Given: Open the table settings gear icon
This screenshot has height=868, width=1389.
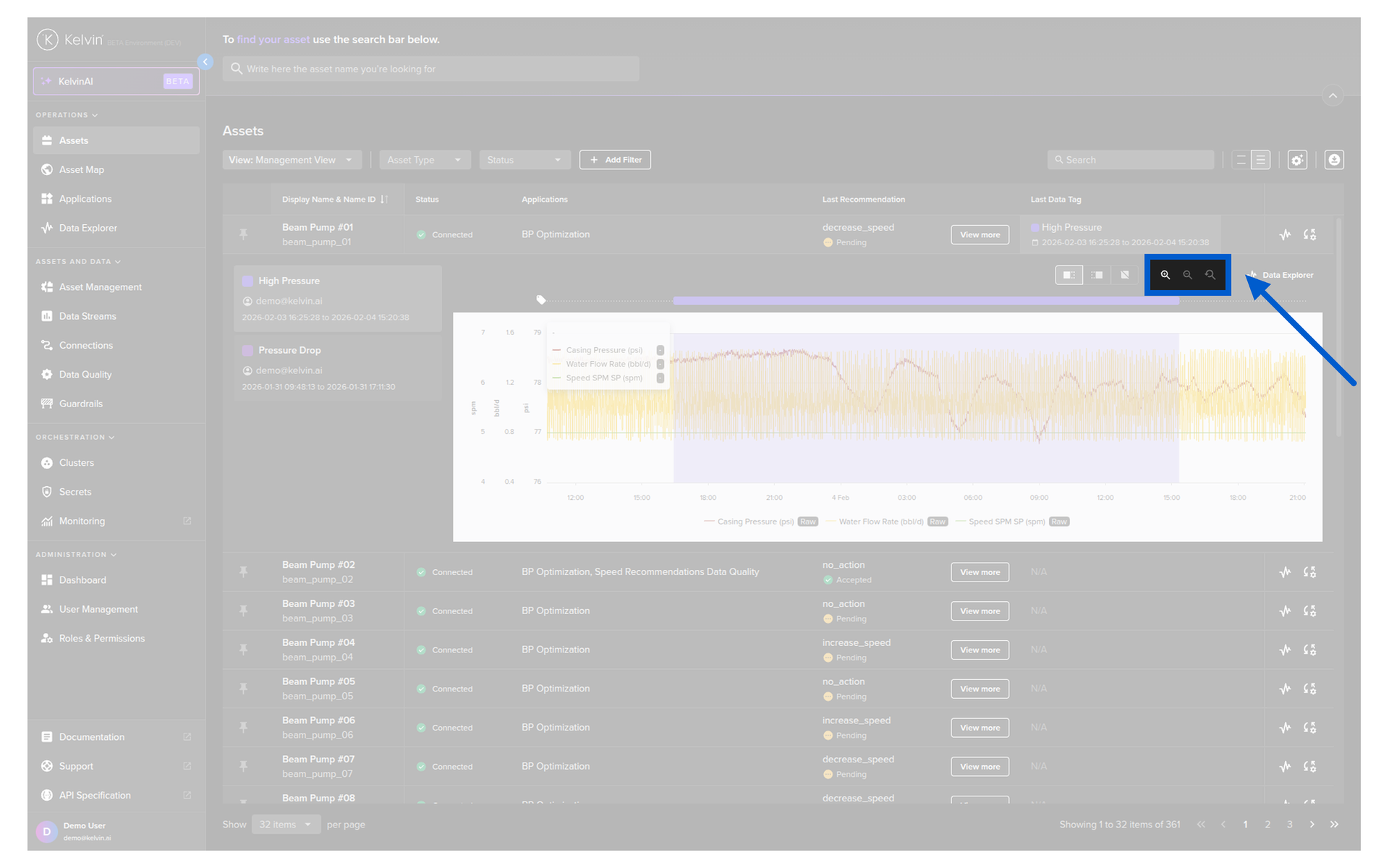Looking at the screenshot, I should pyautogui.click(x=1297, y=160).
